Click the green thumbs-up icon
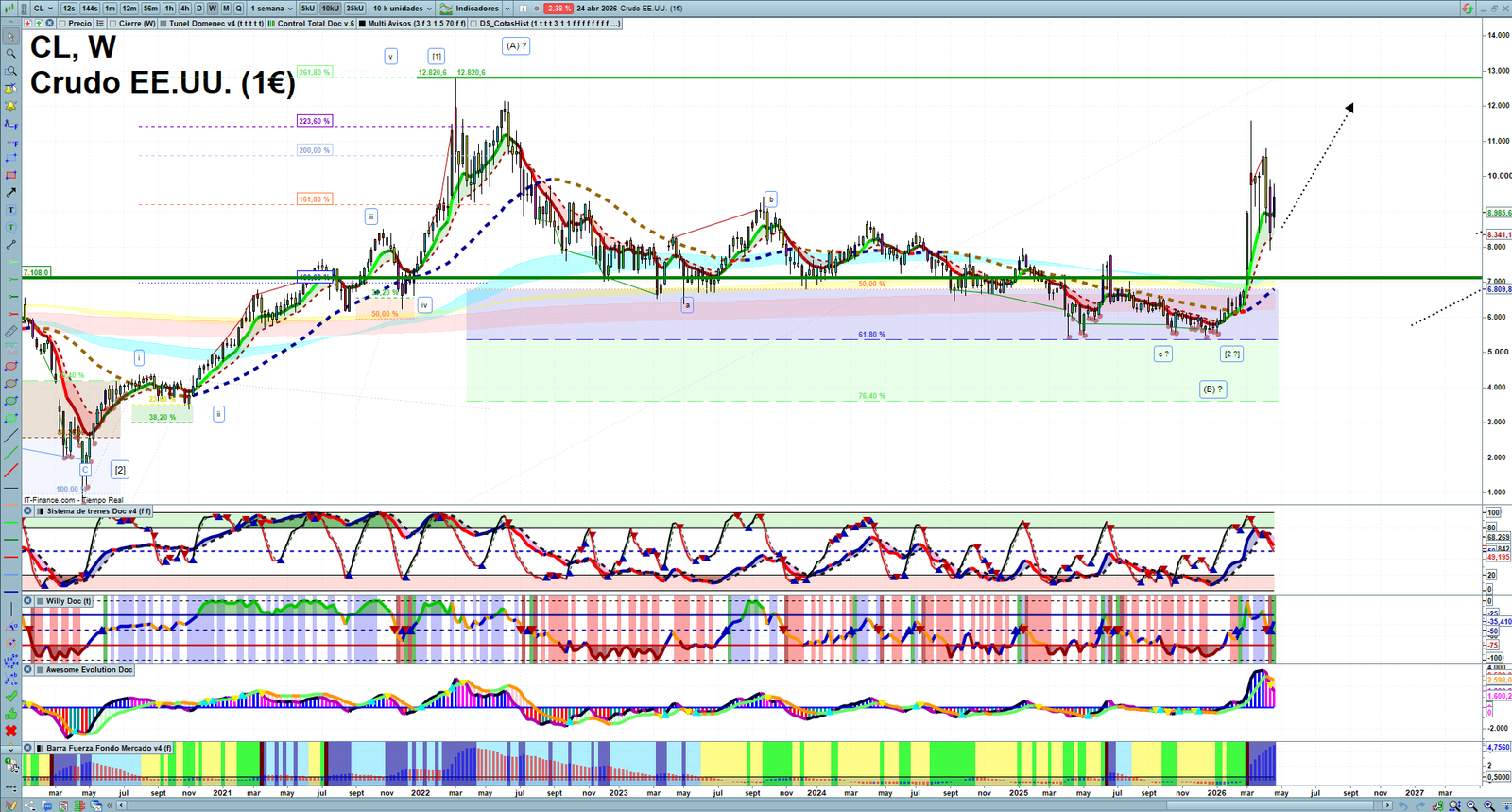1512x812 pixels. [11, 714]
